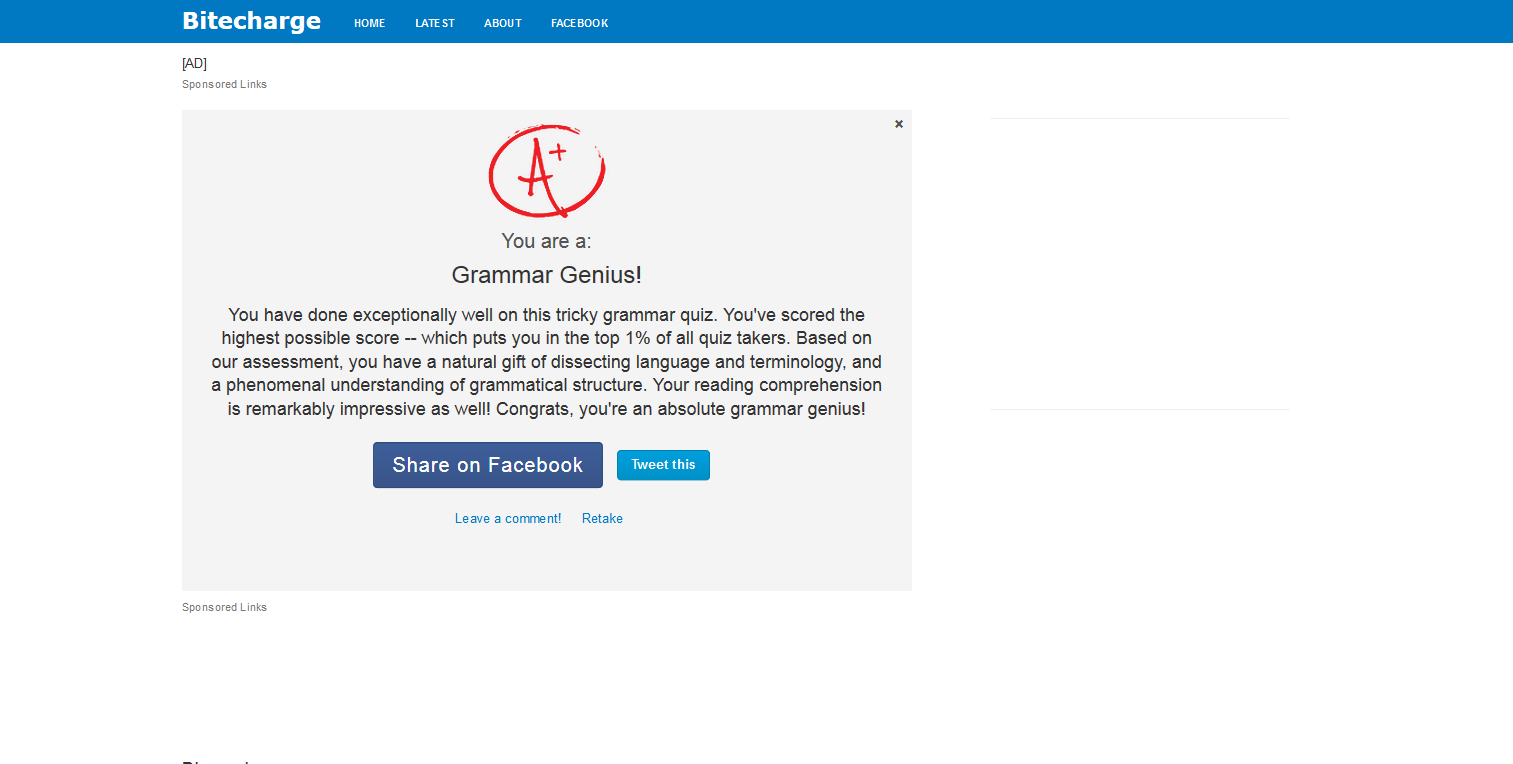Click the Grammar Genius heading
This screenshot has width=1513, height=764.
click(546, 274)
